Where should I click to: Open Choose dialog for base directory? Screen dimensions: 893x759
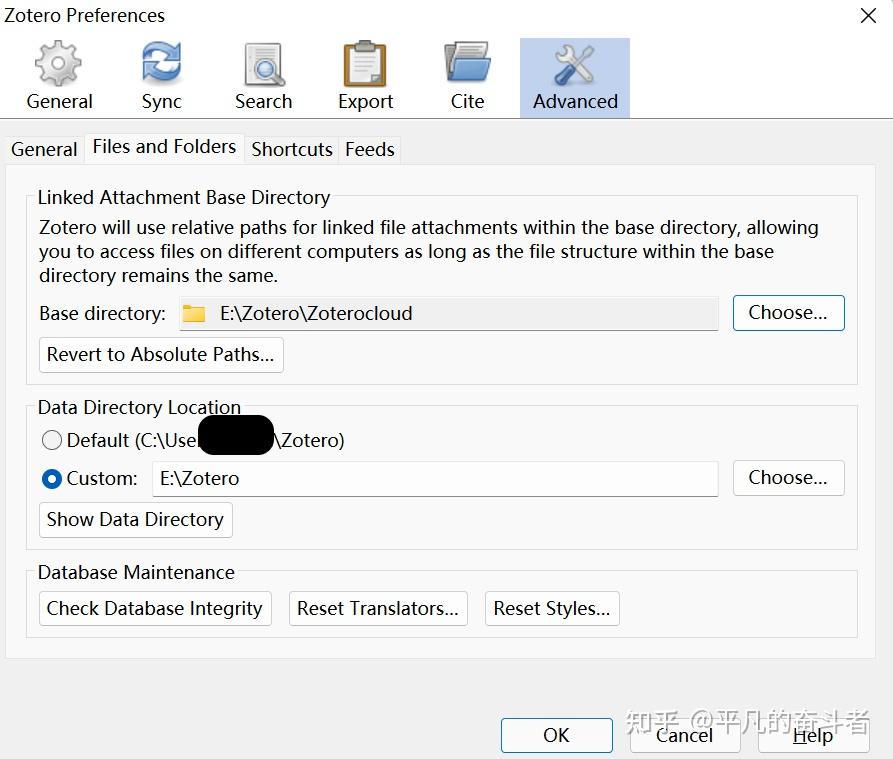click(788, 312)
